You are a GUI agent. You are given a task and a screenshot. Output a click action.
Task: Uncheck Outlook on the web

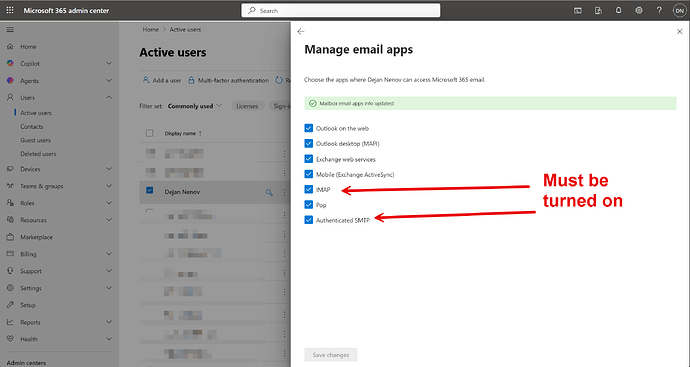[308, 128]
